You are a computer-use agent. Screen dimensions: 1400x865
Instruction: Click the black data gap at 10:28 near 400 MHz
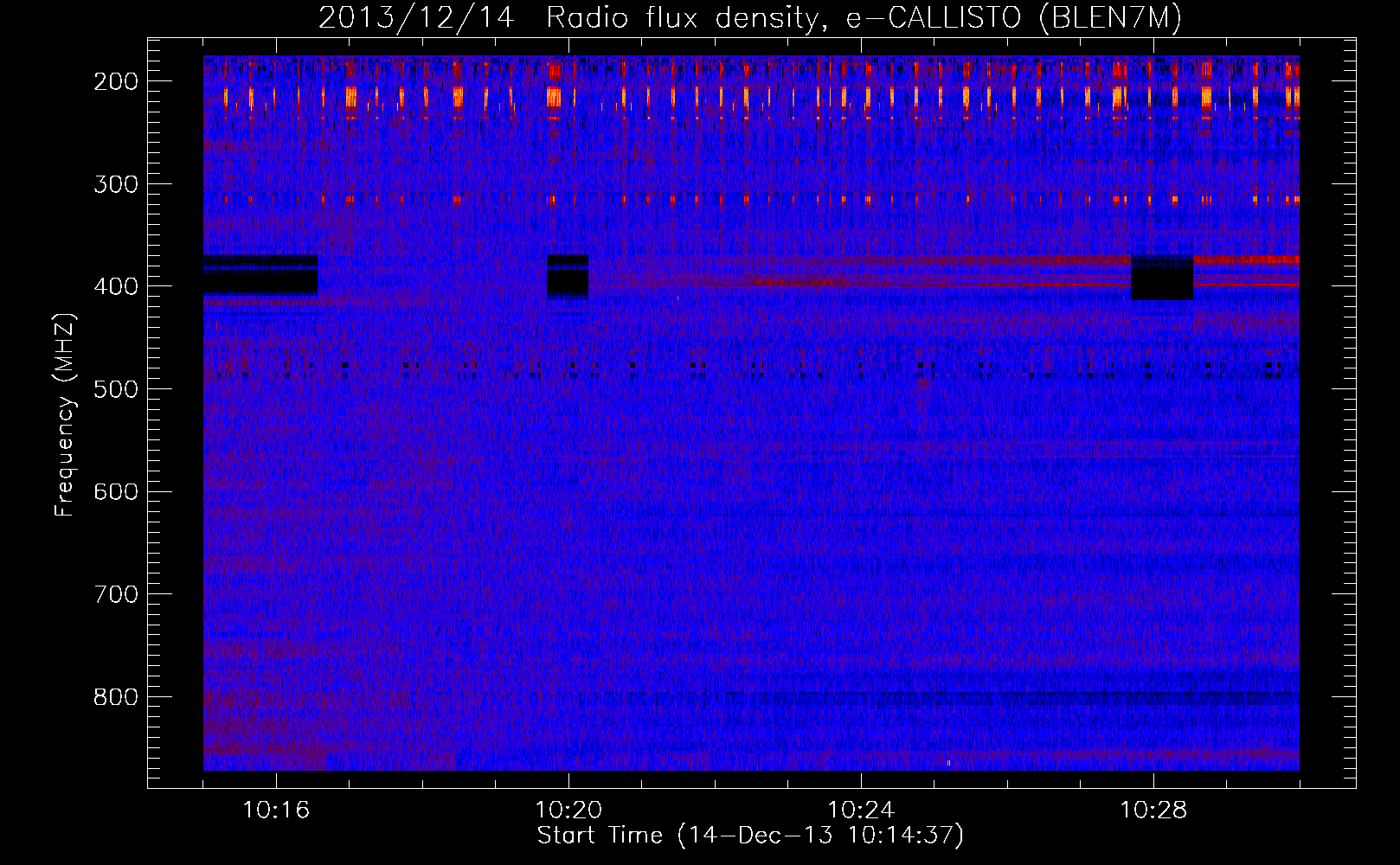[1162, 278]
